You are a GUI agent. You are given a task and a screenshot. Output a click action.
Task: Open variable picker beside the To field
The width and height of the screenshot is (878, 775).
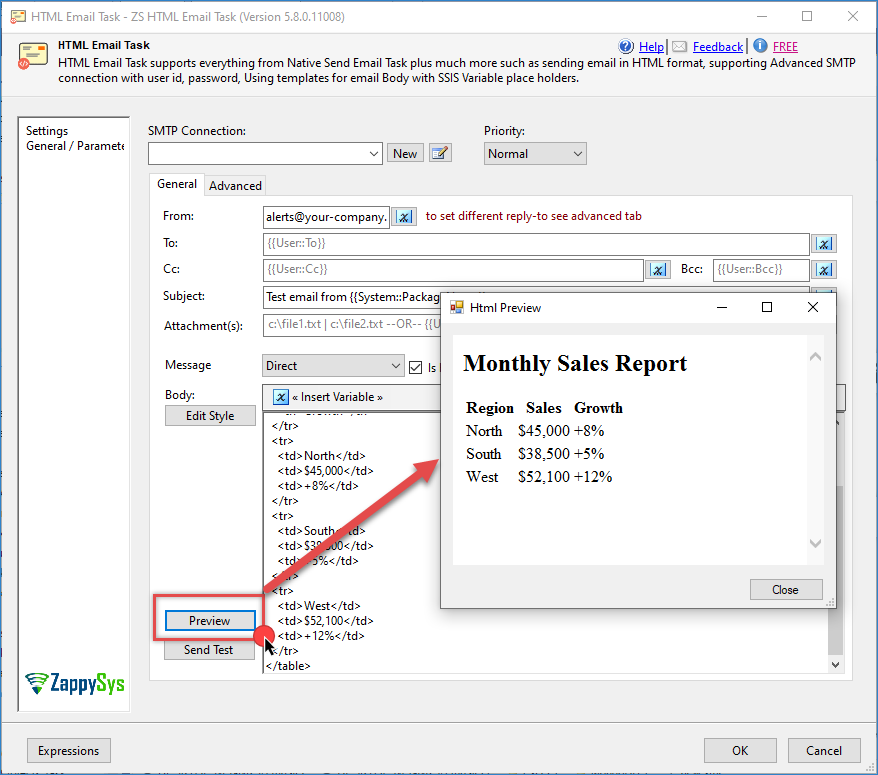point(824,243)
